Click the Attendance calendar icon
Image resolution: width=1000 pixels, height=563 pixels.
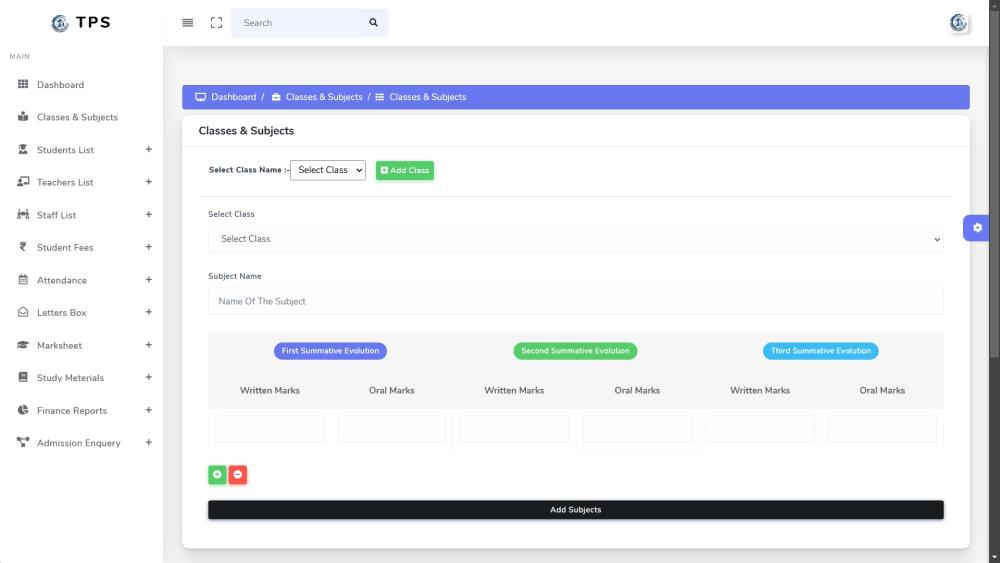coord(23,279)
